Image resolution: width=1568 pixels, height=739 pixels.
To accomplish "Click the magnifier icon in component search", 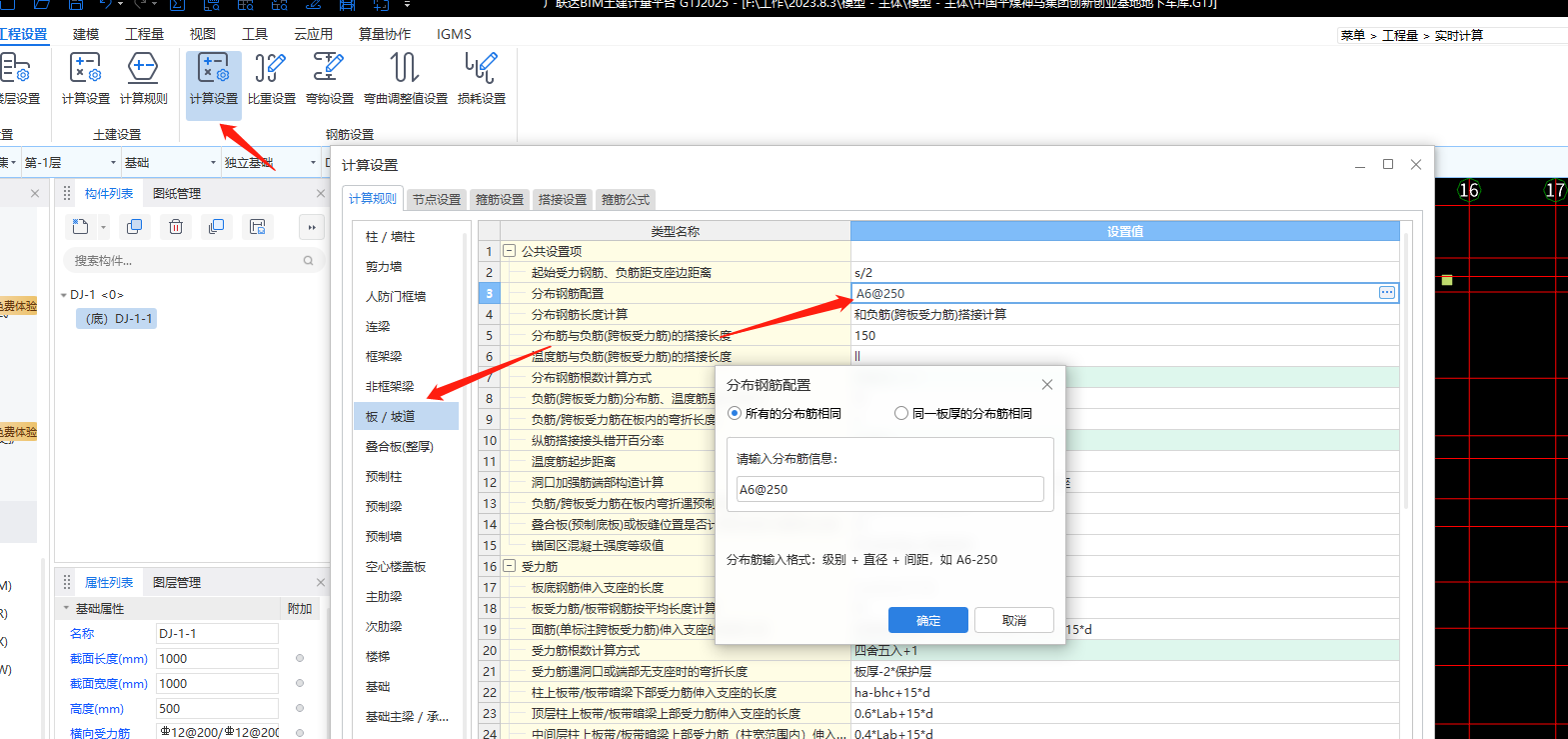I will 308,261.
